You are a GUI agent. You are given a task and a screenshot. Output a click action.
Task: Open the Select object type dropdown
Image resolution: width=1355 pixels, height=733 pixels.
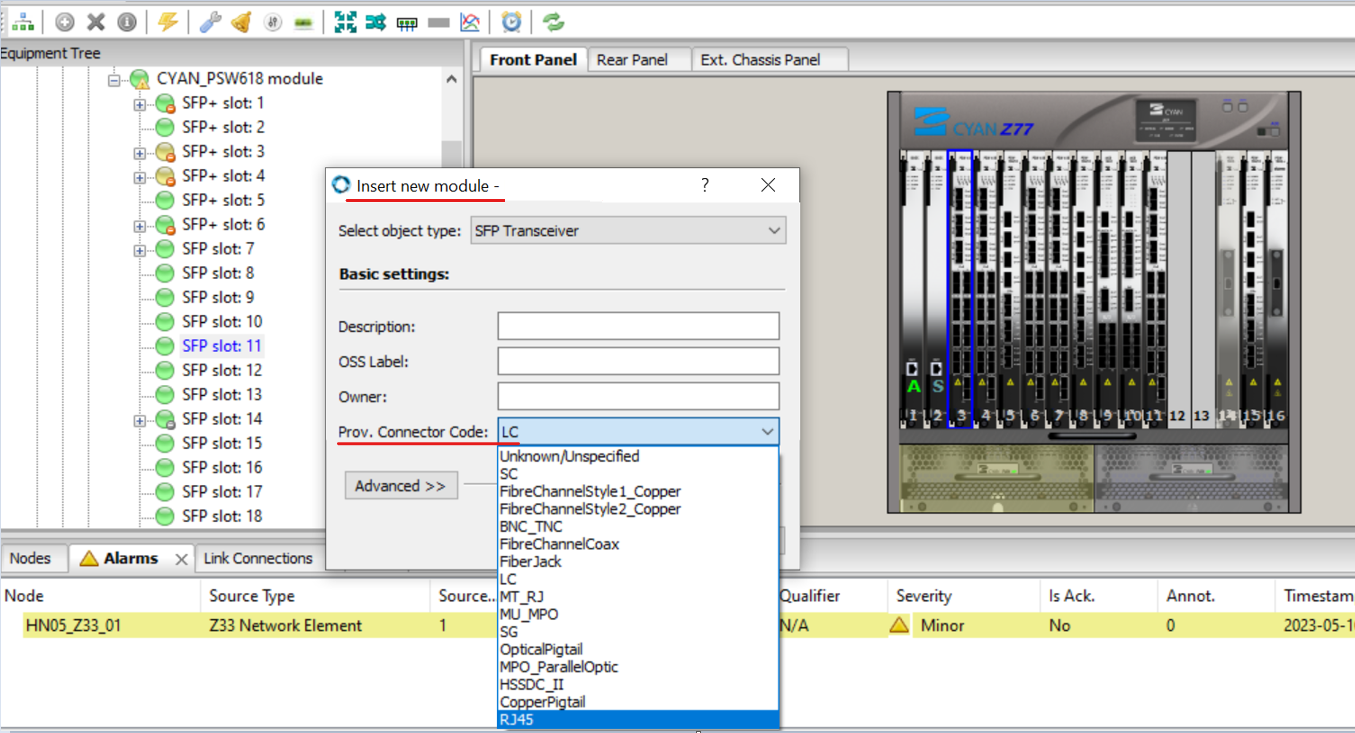pos(628,231)
